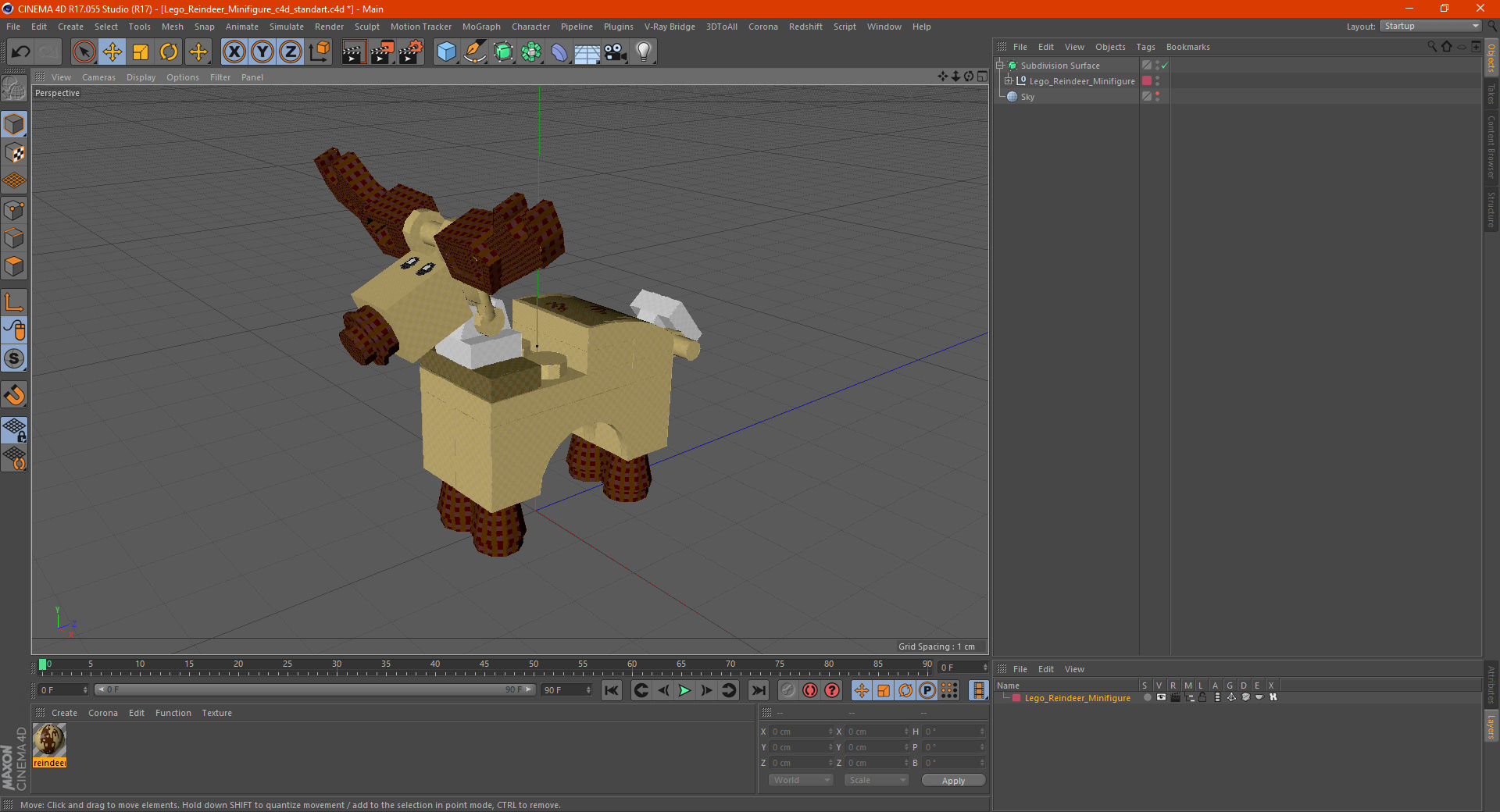Switch to the Takes side tab
Screen dimensions: 1500x812
pos(1491,94)
